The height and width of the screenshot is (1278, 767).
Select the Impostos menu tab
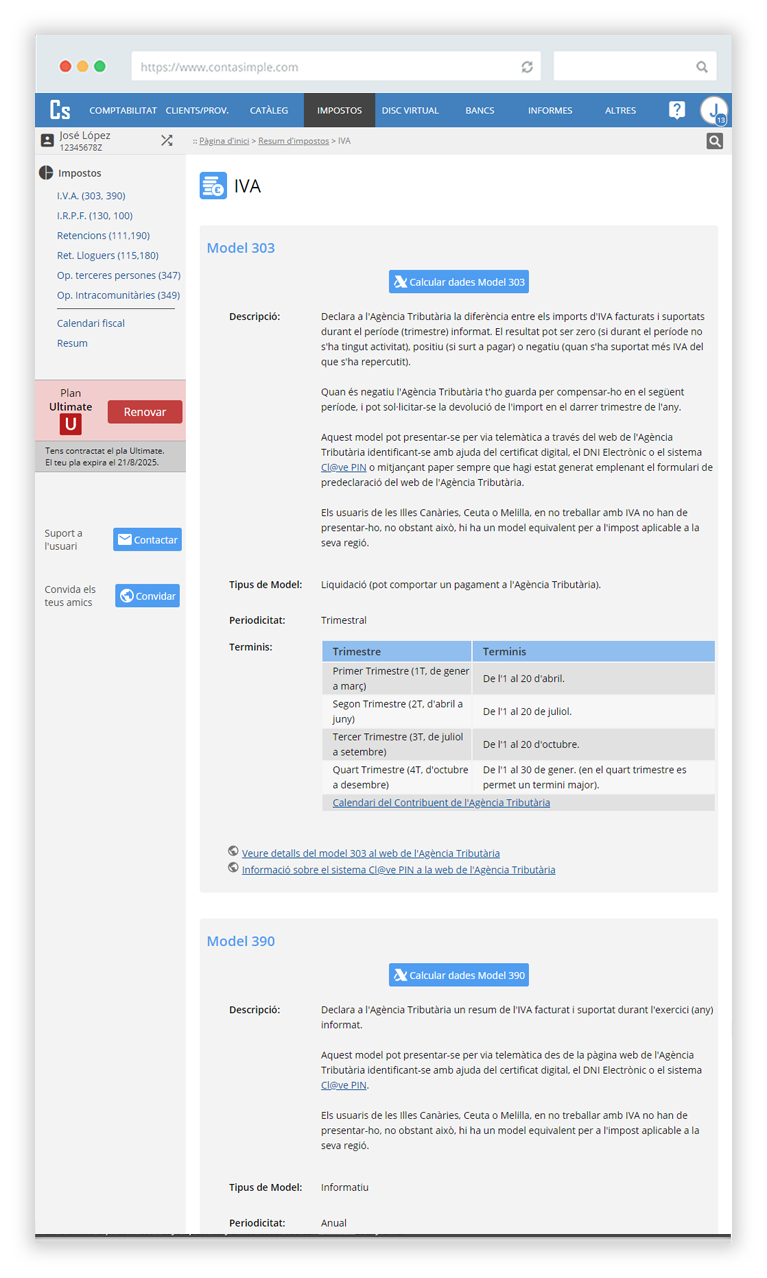tap(339, 111)
